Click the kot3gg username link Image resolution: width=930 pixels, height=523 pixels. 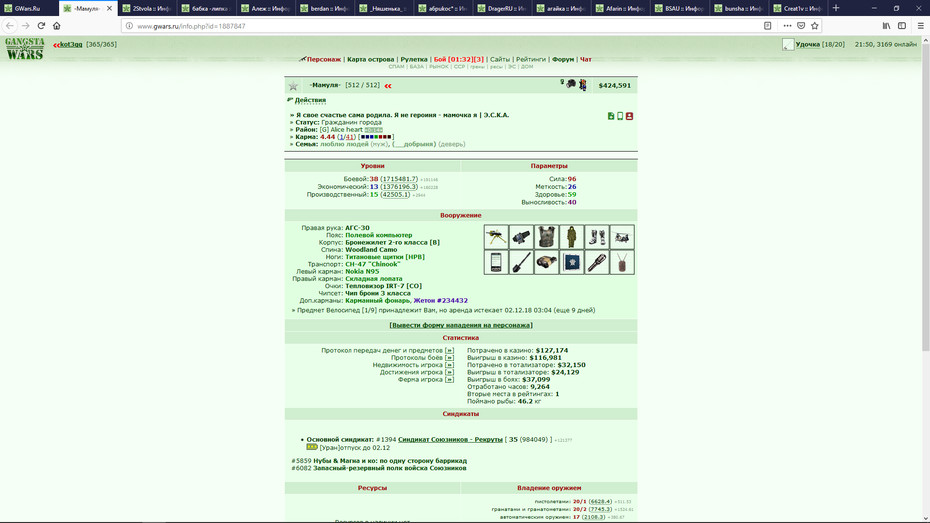(71, 44)
